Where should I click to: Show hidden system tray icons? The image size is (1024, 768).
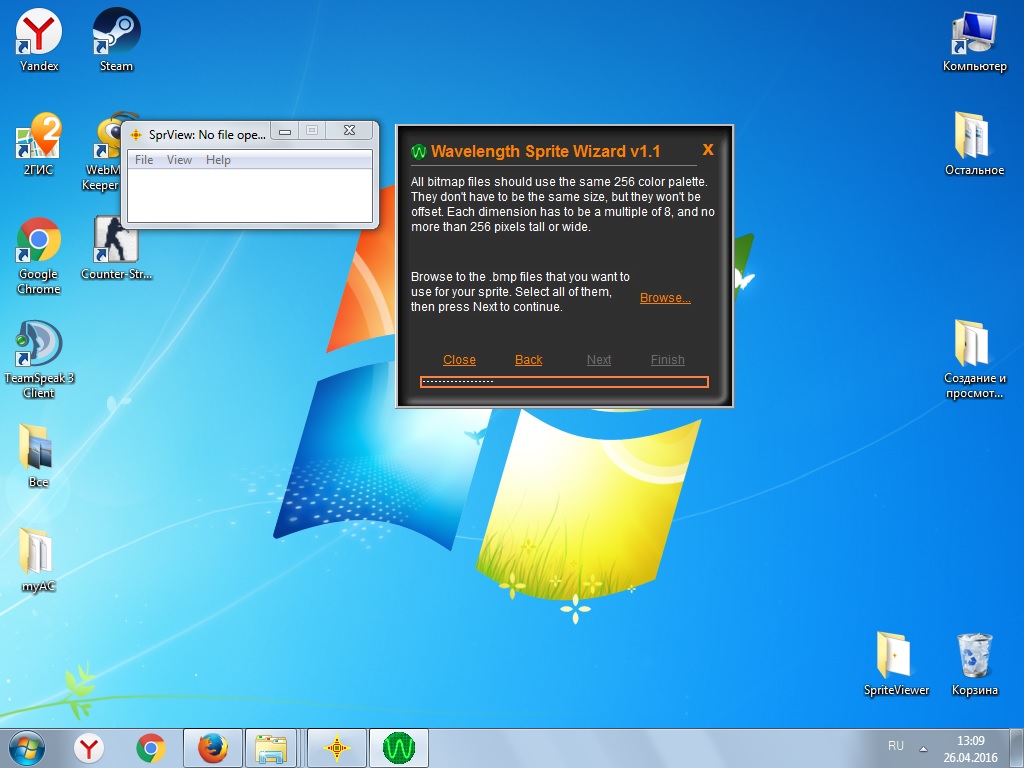click(923, 748)
